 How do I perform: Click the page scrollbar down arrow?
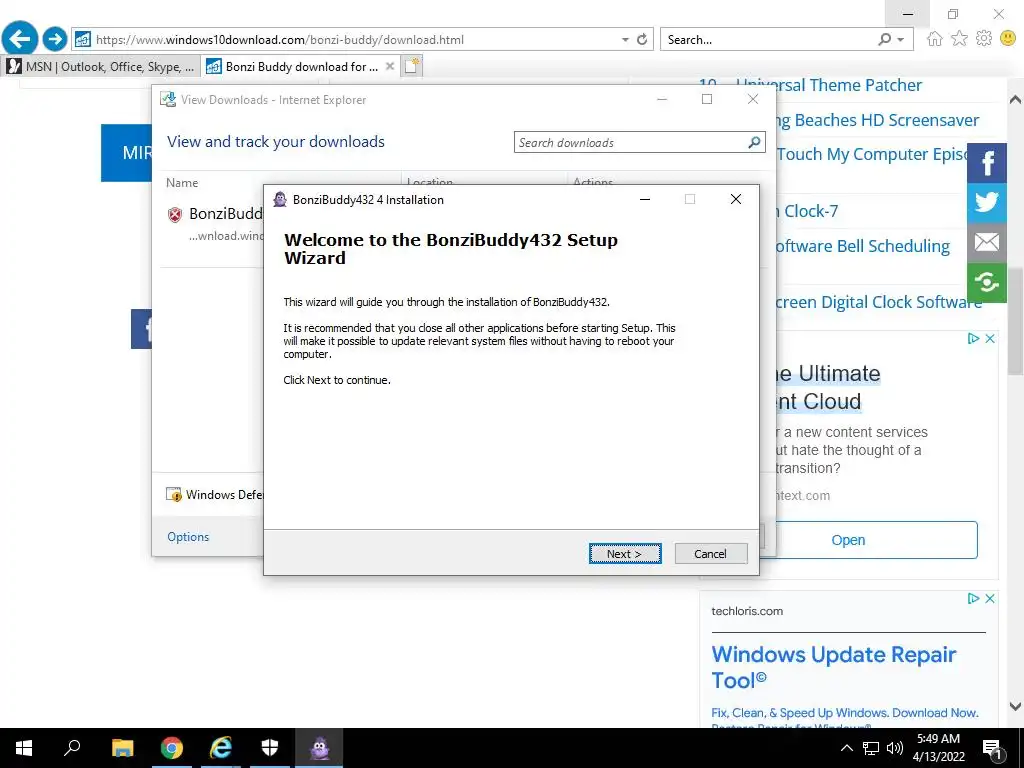tap(1016, 706)
